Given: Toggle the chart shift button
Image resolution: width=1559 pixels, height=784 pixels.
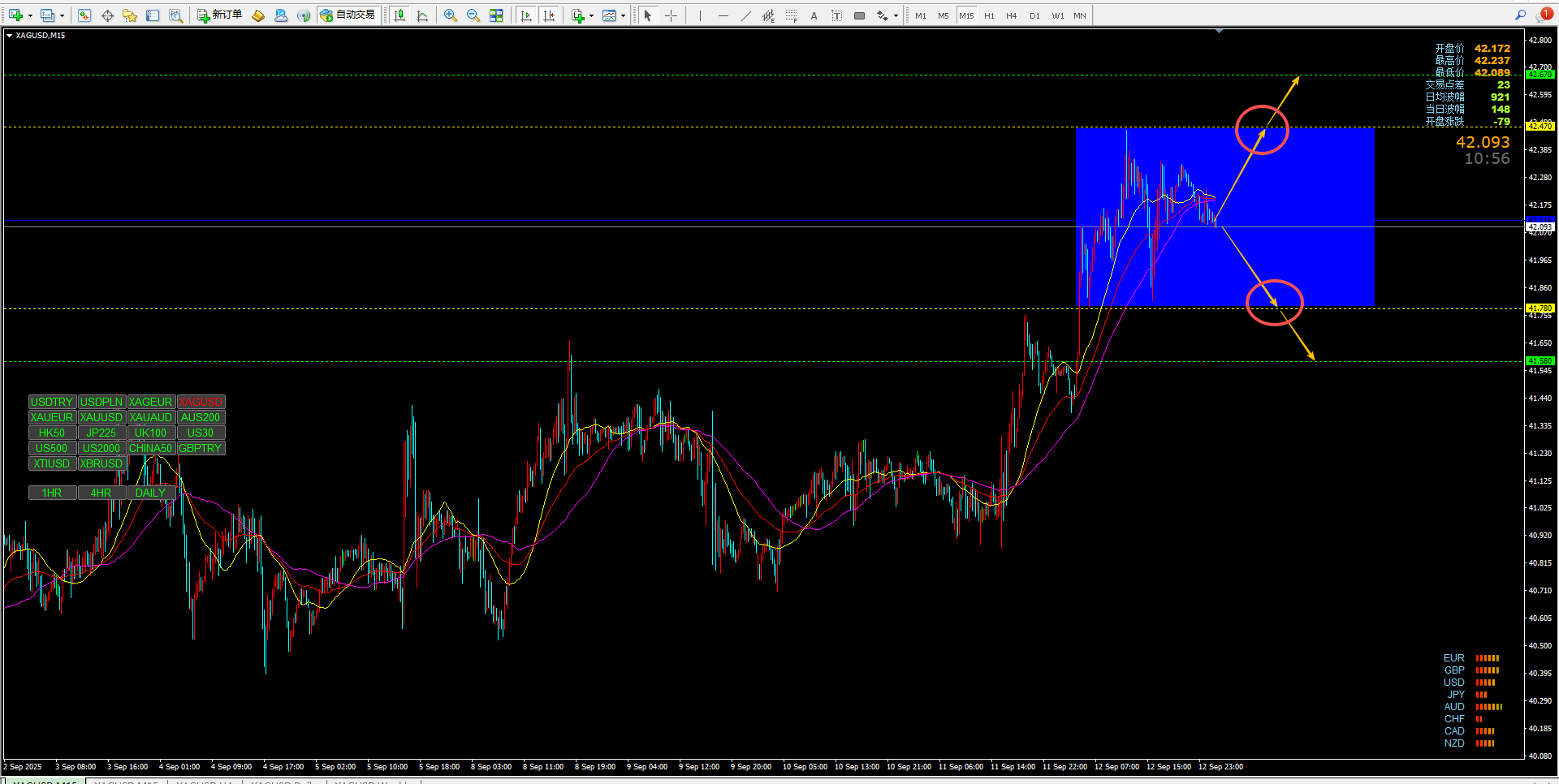Looking at the screenshot, I should (549, 15).
